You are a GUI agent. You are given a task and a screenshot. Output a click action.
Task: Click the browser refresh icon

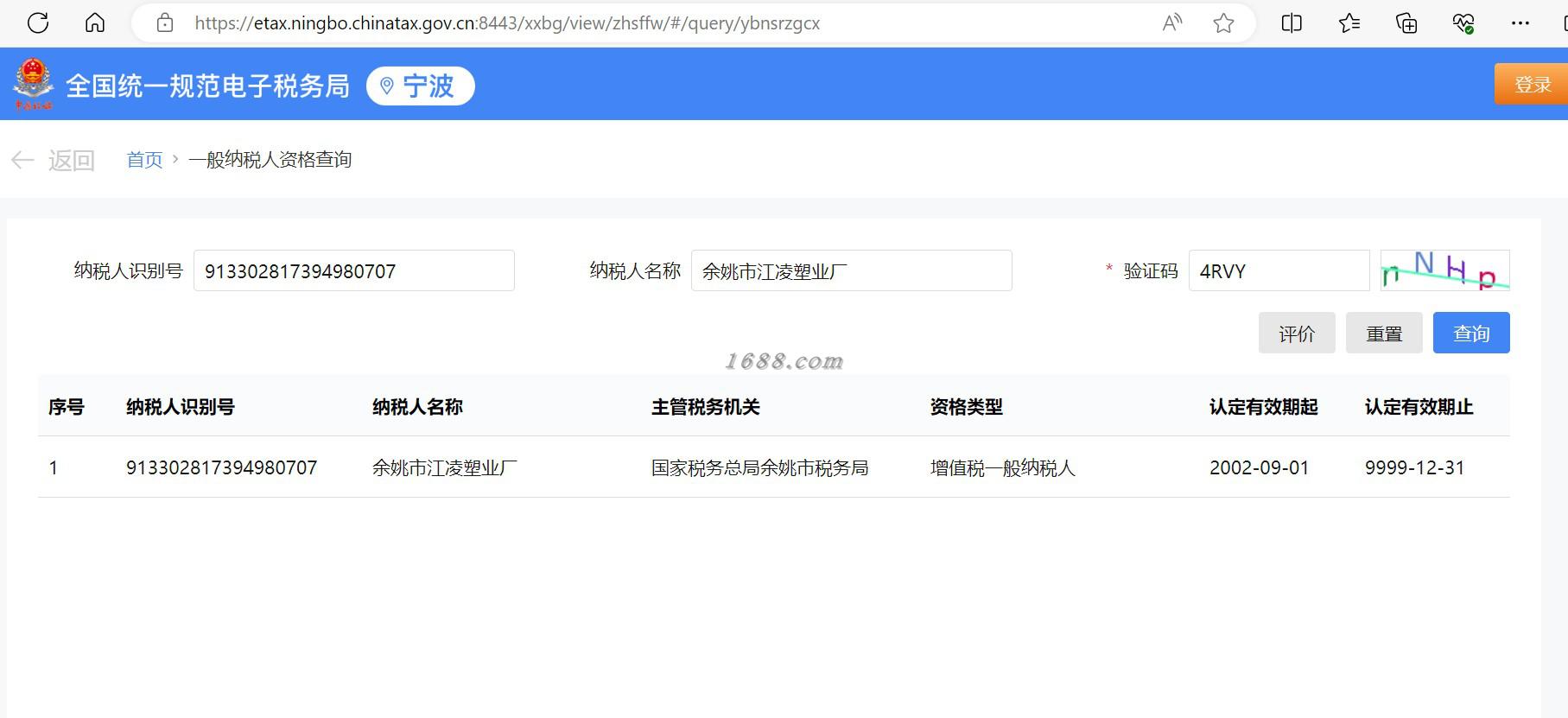point(38,23)
